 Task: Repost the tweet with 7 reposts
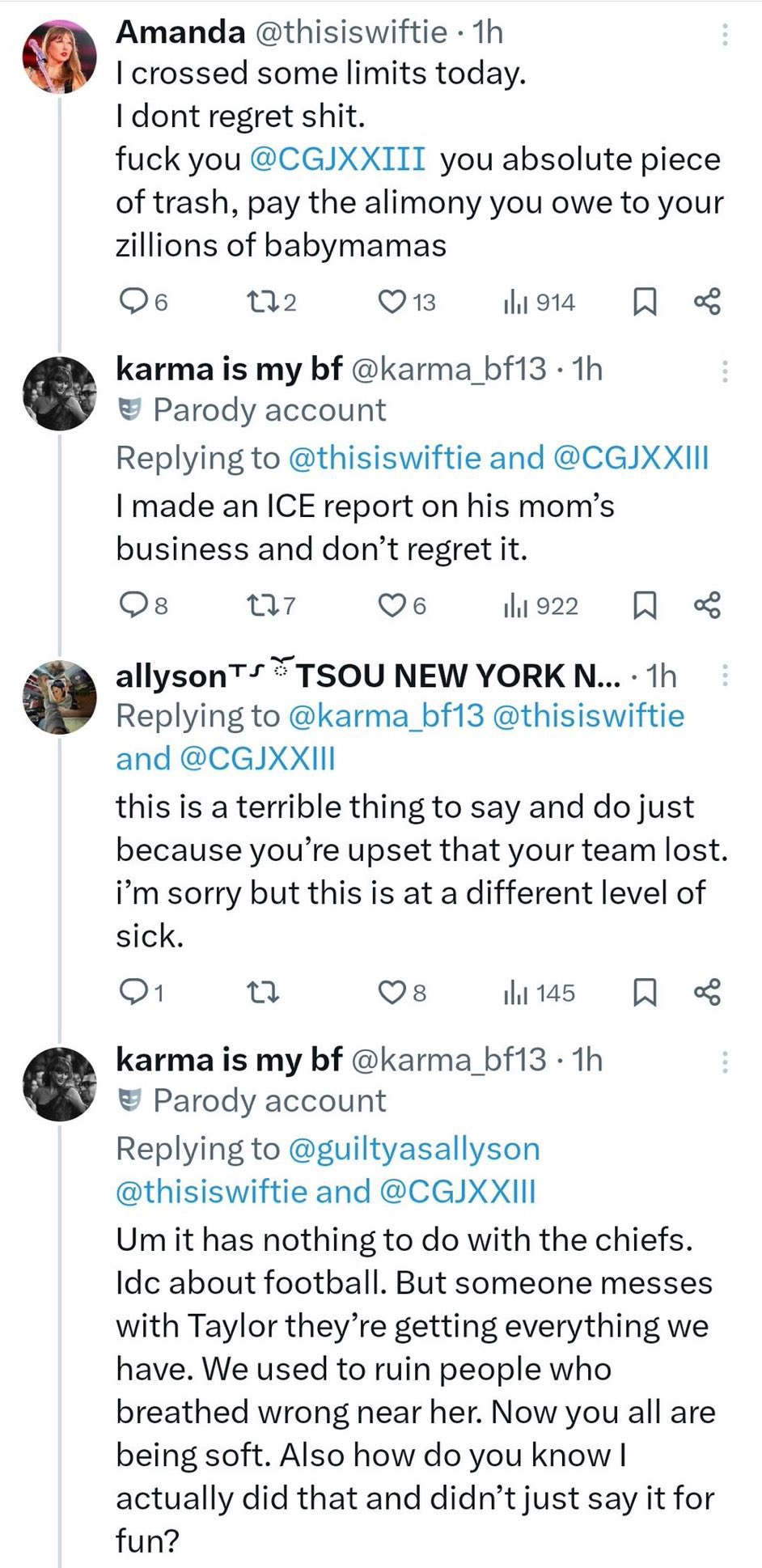tap(261, 605)
